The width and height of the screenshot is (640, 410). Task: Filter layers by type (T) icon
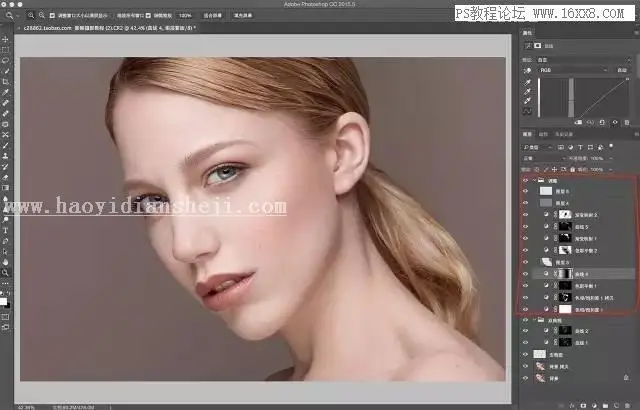tap(580, 147)
